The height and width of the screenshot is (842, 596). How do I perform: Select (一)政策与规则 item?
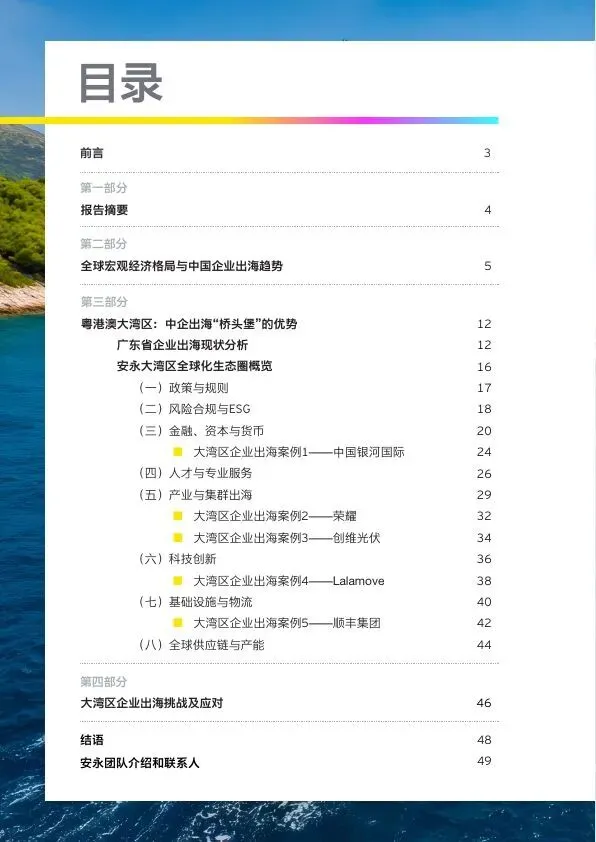click(x=184, y=388)
